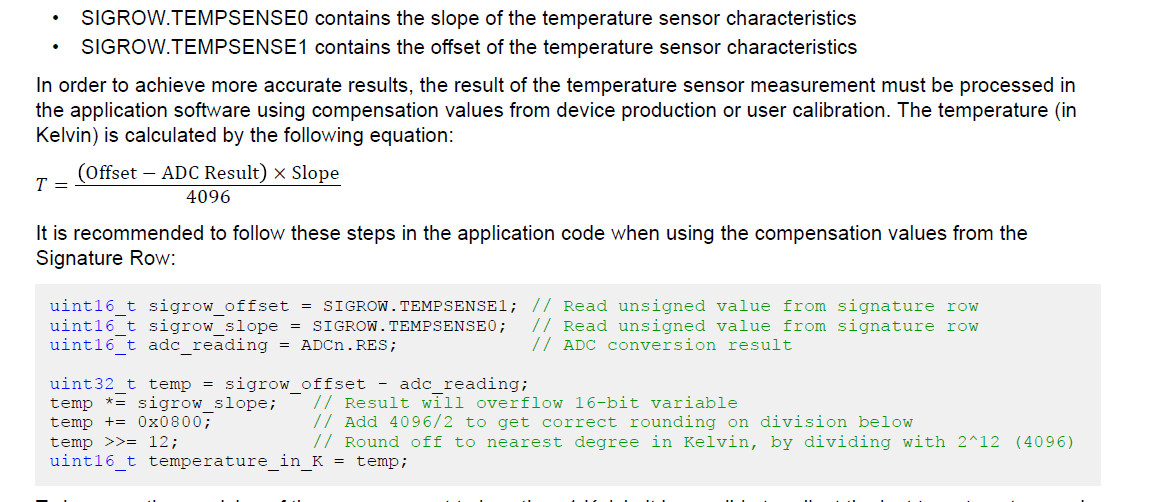
Task: Click the '// ADC conversion result' comment
Action: point(662,345)
